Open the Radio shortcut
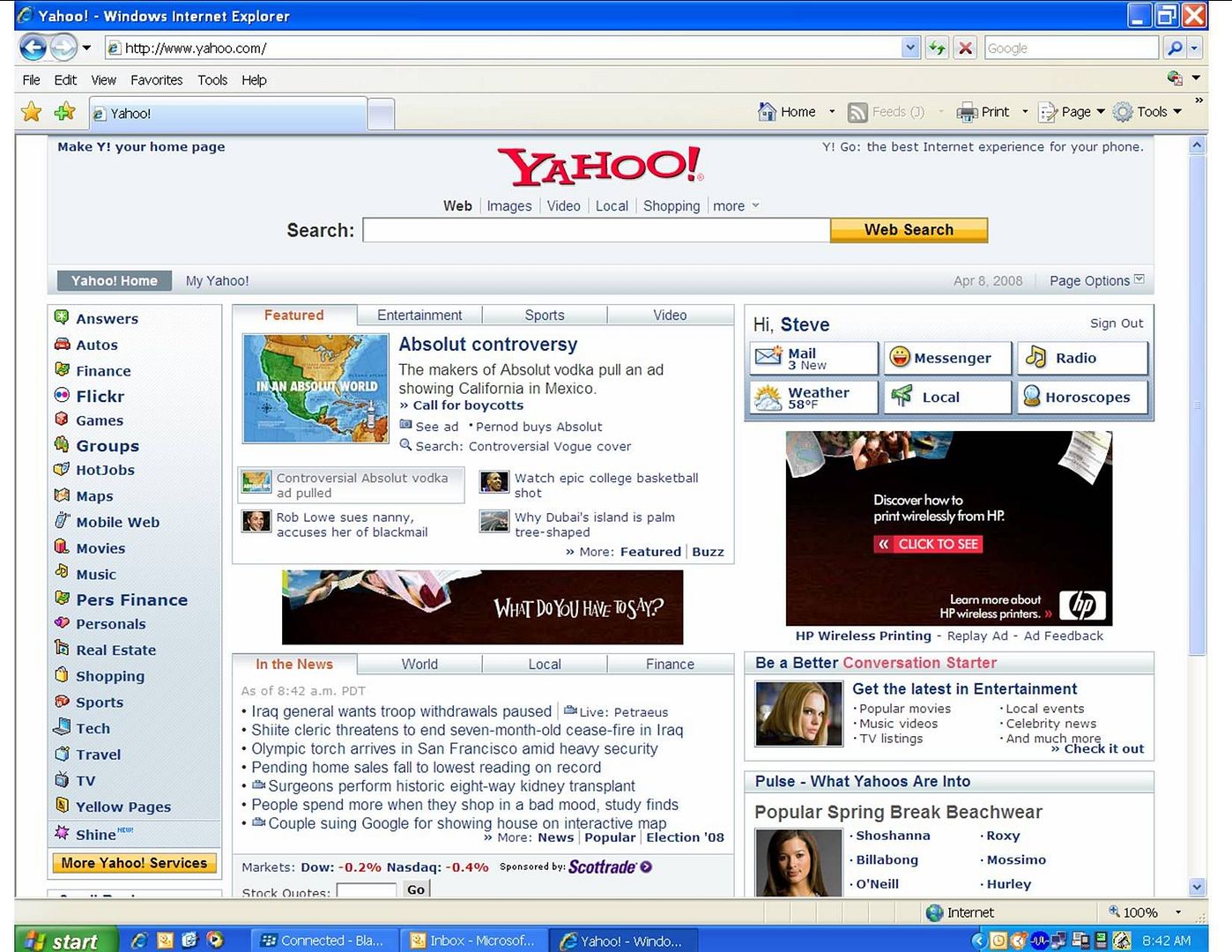The width and height of the screenshot is (1232, 952). click(x=1083, y=359)
